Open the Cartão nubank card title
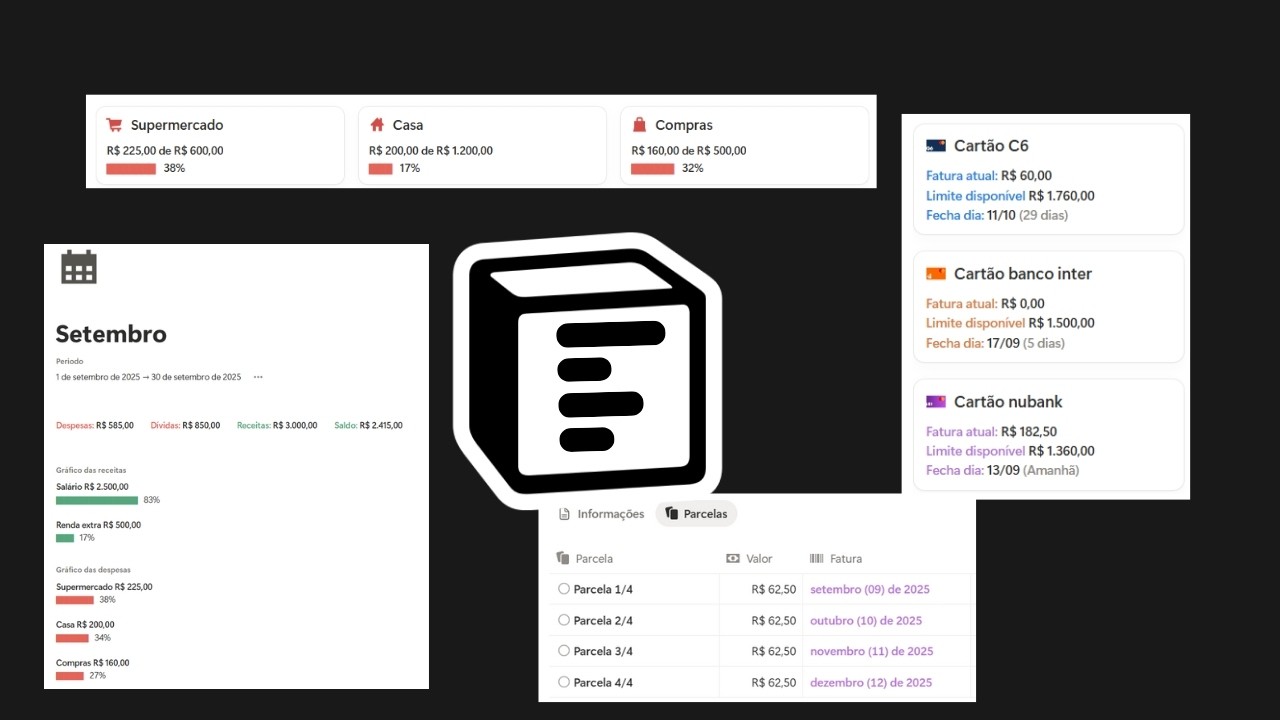The image size is (1280, 720). [1008, 402]
